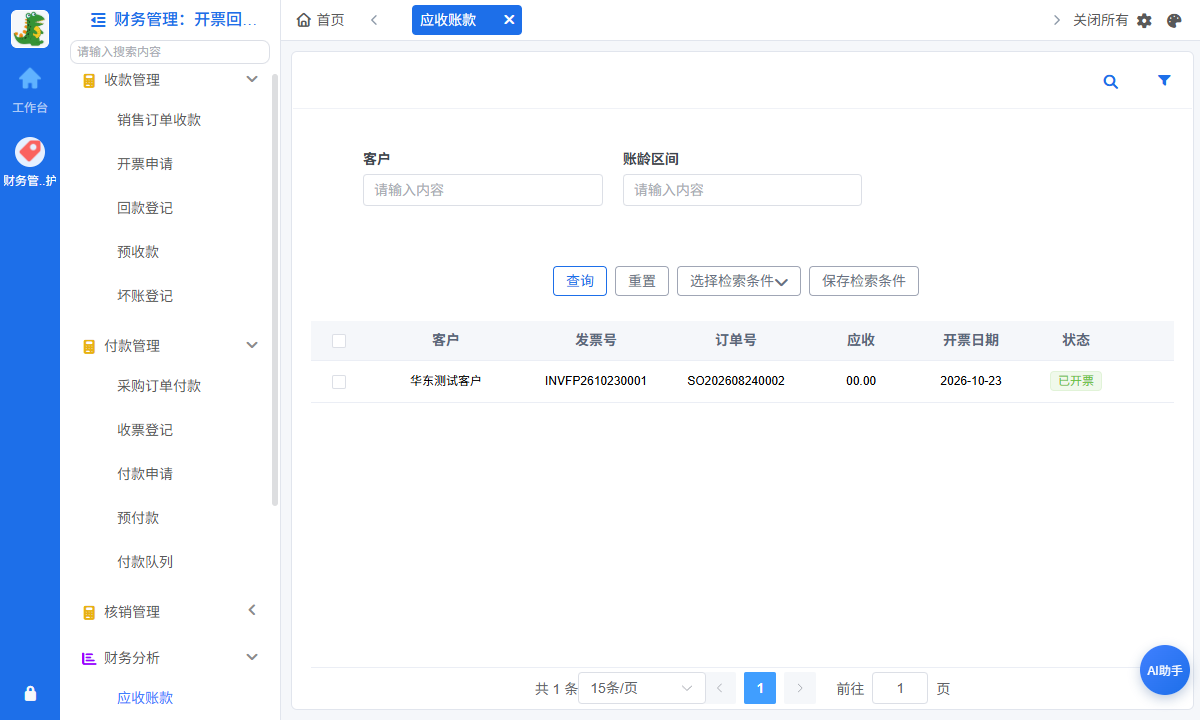Select the 财务管理 tag icon
1200x720 pixels.
point(30,152)
